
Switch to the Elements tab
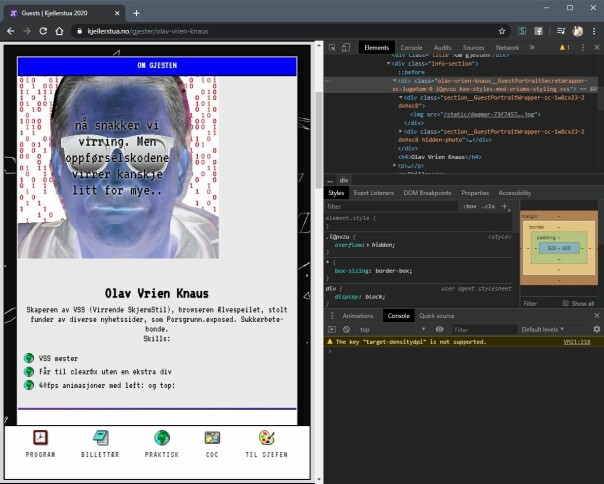pos(376,48)
